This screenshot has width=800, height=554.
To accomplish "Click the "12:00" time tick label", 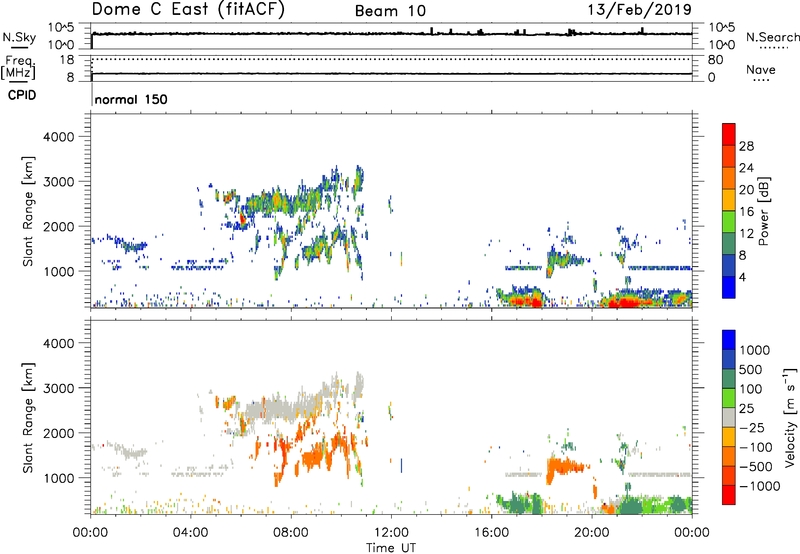I will [391, 533].
